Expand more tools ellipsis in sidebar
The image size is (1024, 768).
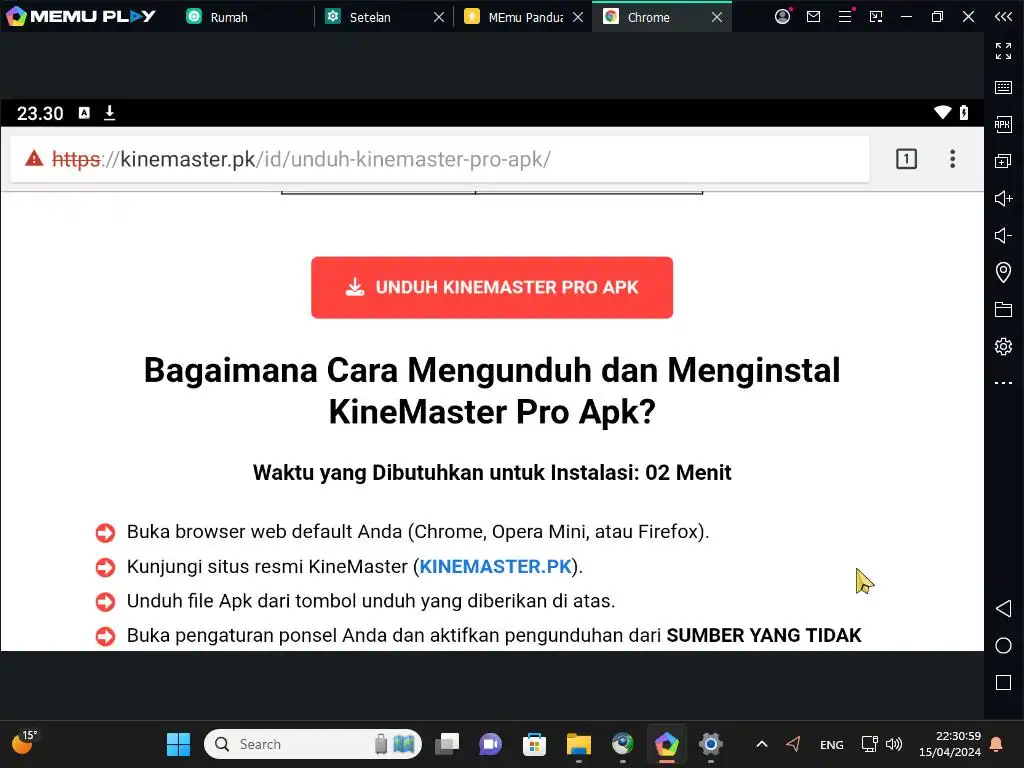[1003, 383]
